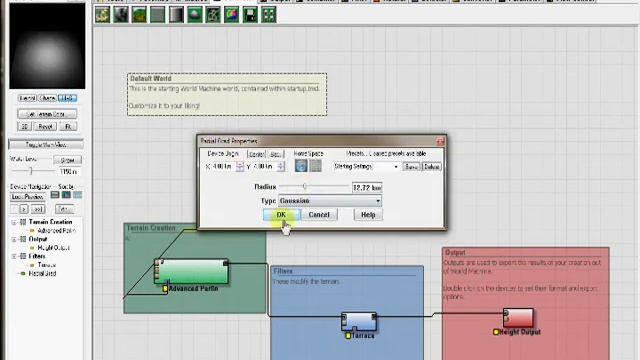Click the first dark sort-by icon
The width and height of the screenshot is (640, 360).
coord(55,195)
